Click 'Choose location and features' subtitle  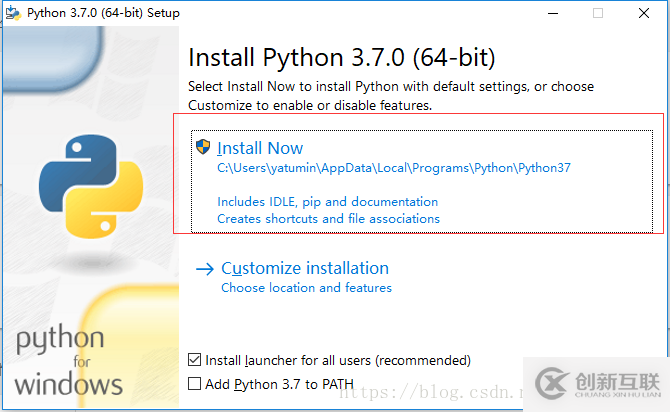coord(306,288)
